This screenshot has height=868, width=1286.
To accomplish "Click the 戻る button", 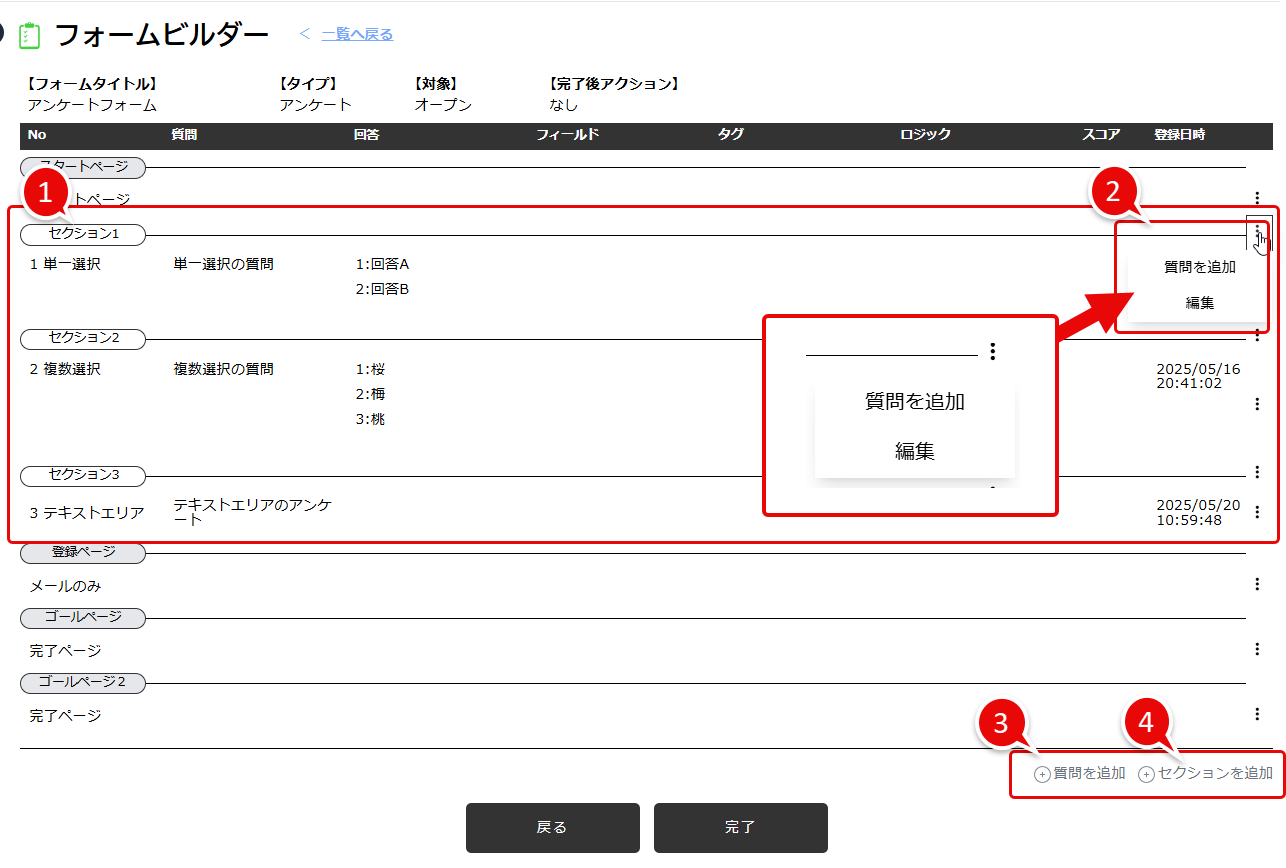I will coord(552,827).
